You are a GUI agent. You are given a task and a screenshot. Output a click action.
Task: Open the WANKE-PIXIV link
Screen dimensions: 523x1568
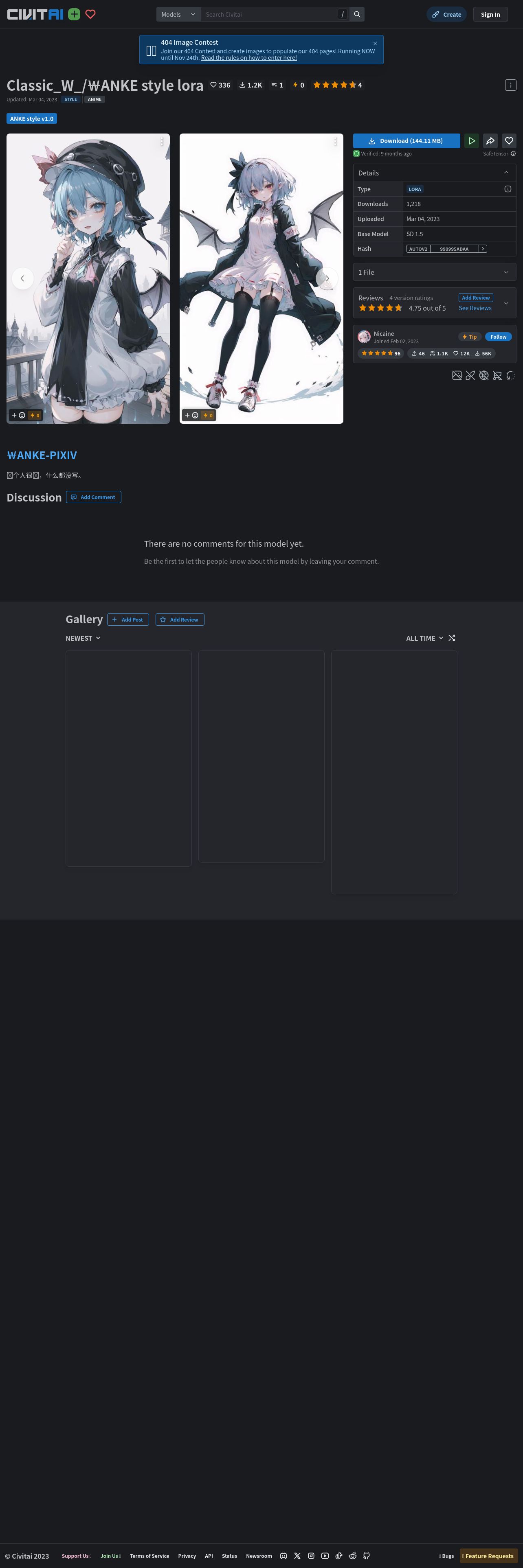pyautogui.click(x=42, y=455)
